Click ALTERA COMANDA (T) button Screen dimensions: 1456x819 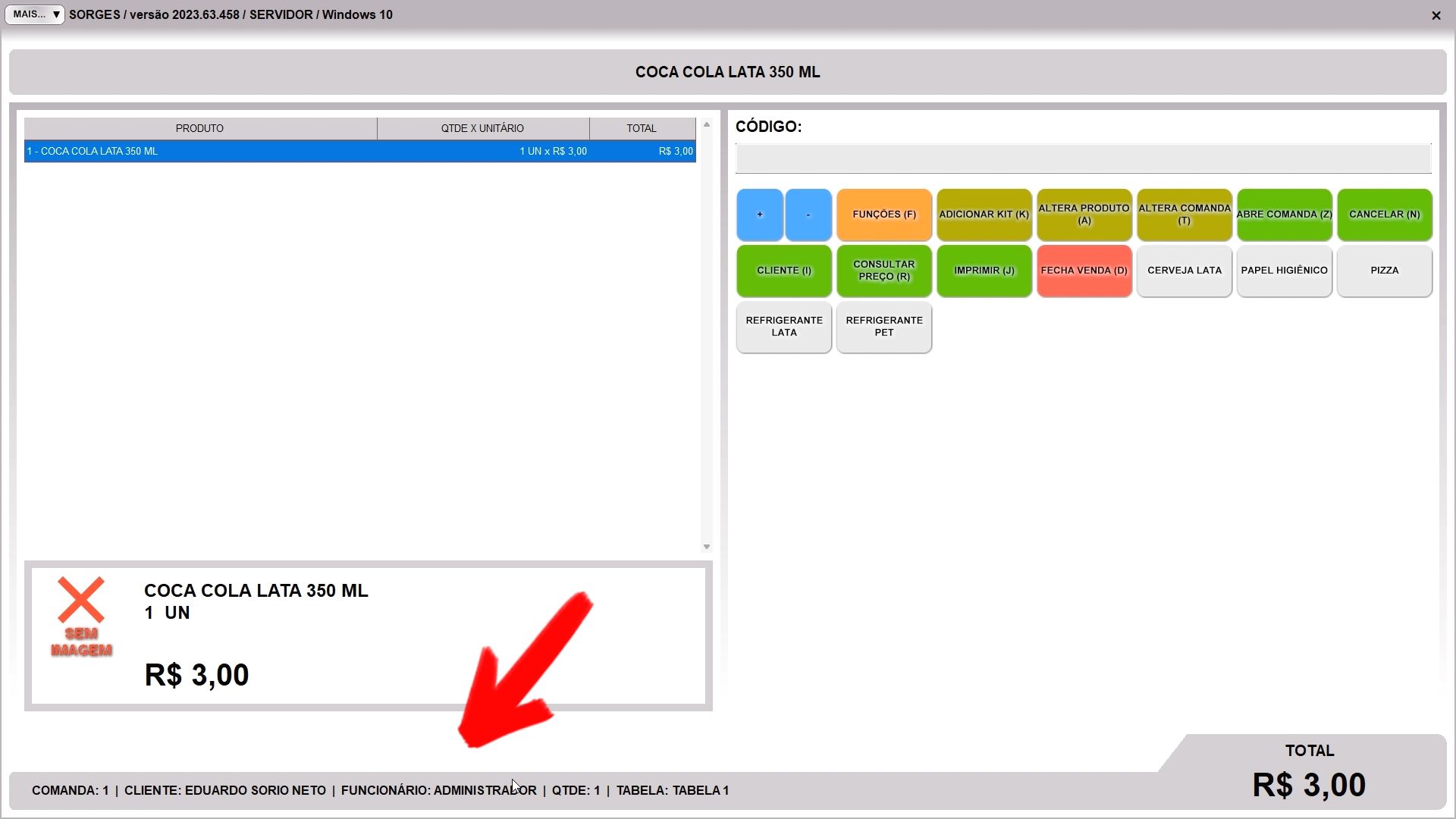(1185, 215)
